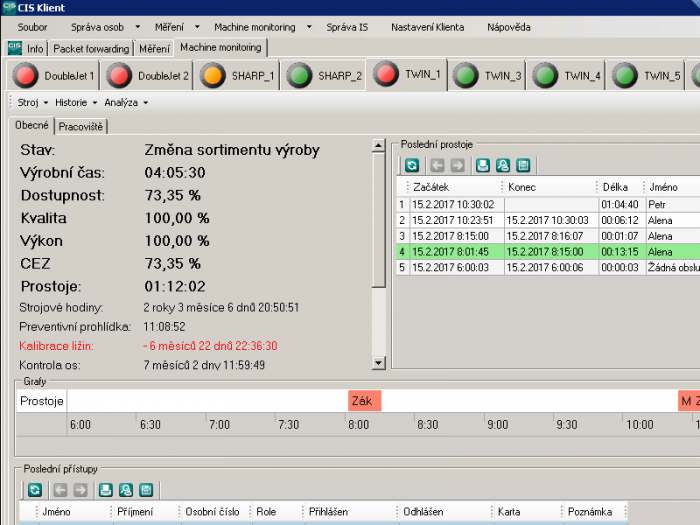
Task: Refresh the Poslední prostoje table
Action: [x=411, y=166]
